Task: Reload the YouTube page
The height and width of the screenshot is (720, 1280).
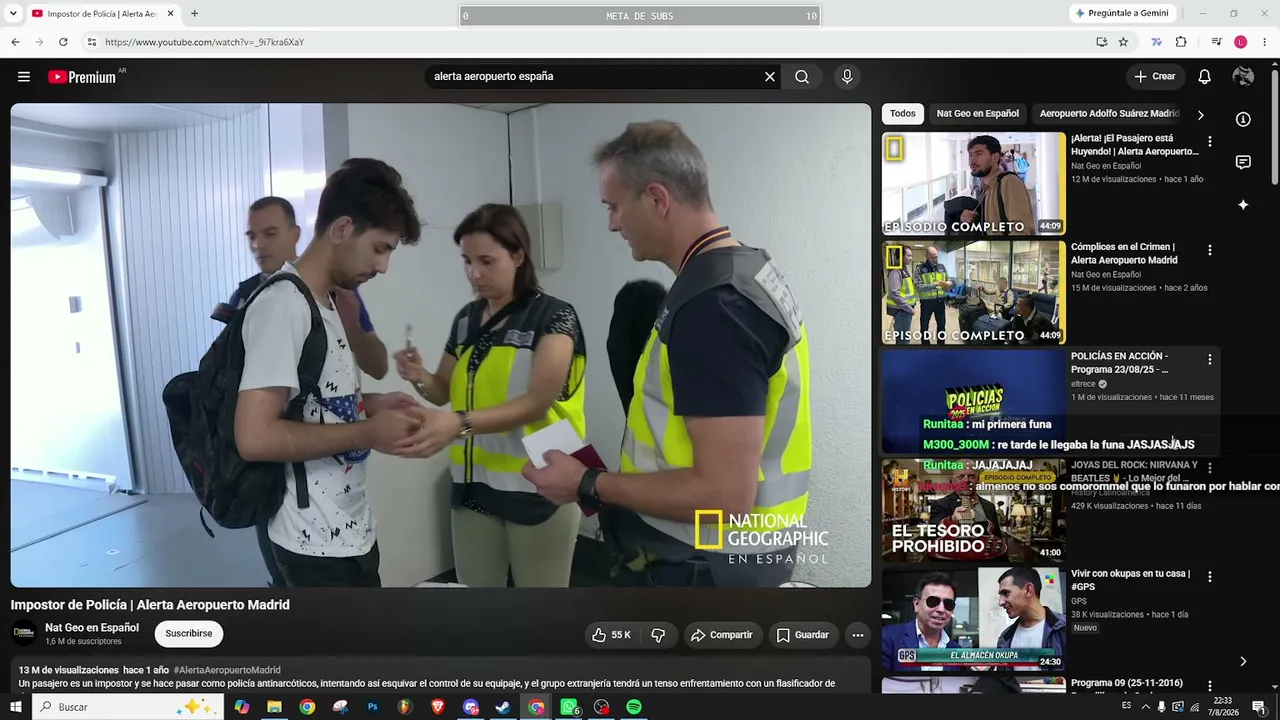Action: tap(63, 42)
